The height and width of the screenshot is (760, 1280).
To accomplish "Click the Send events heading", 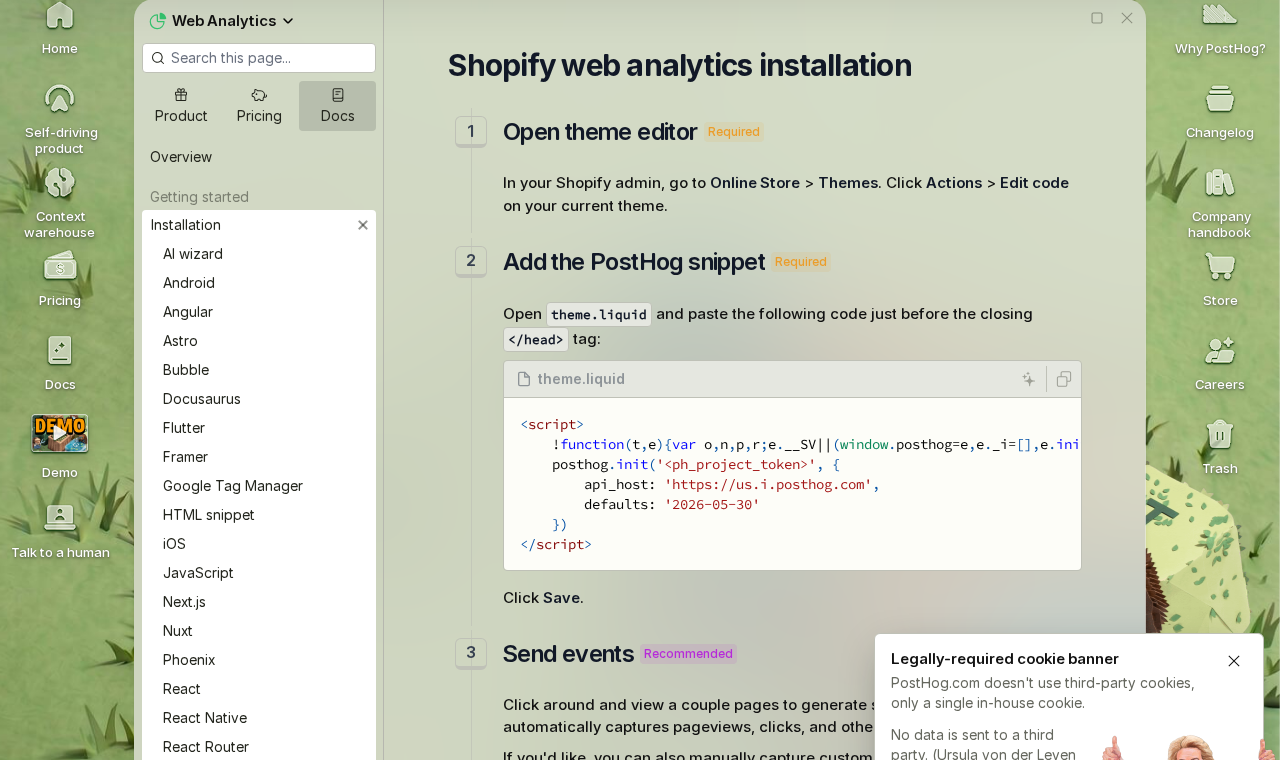I will [x=568, y=654].
